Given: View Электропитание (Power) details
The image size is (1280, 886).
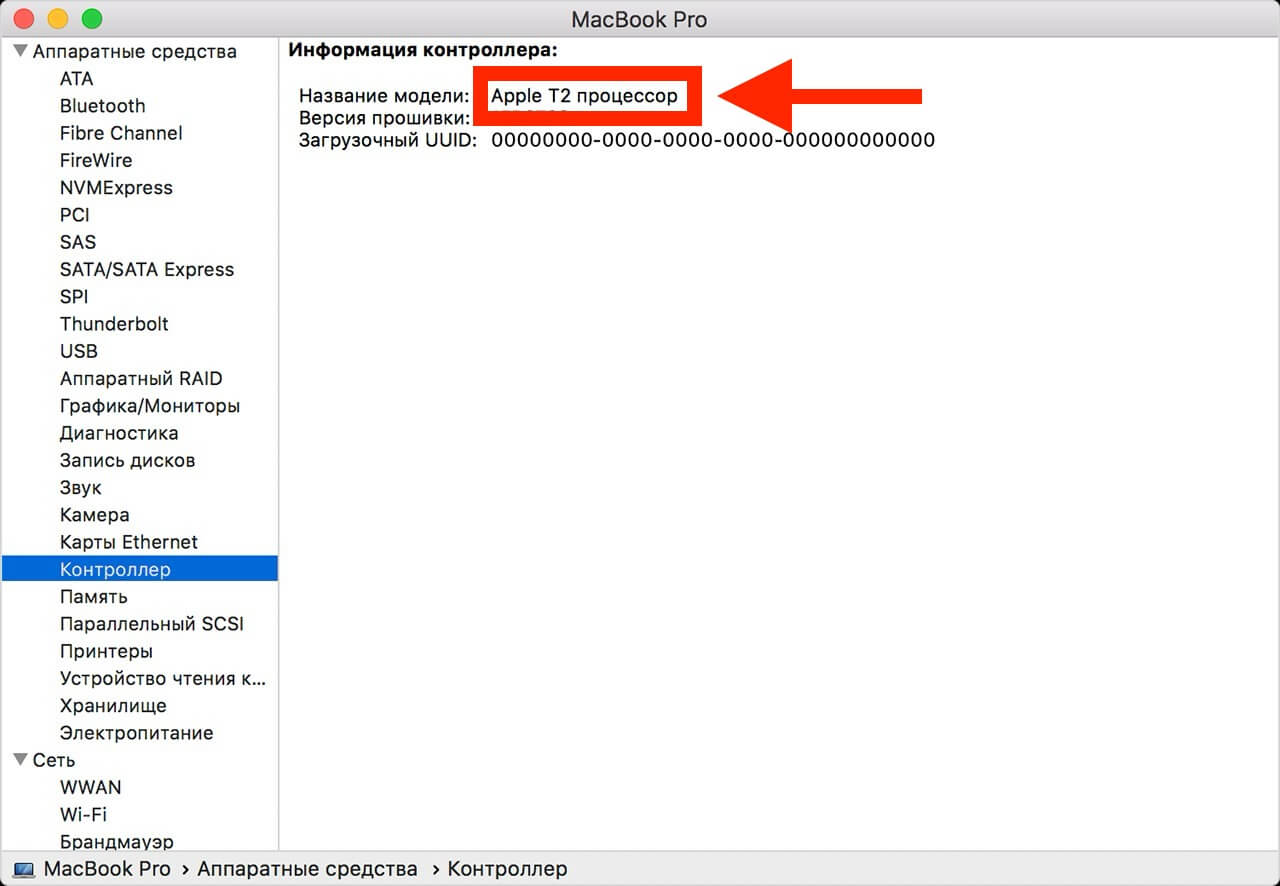Looking at the screenshot, I should (x=137, y=732).
